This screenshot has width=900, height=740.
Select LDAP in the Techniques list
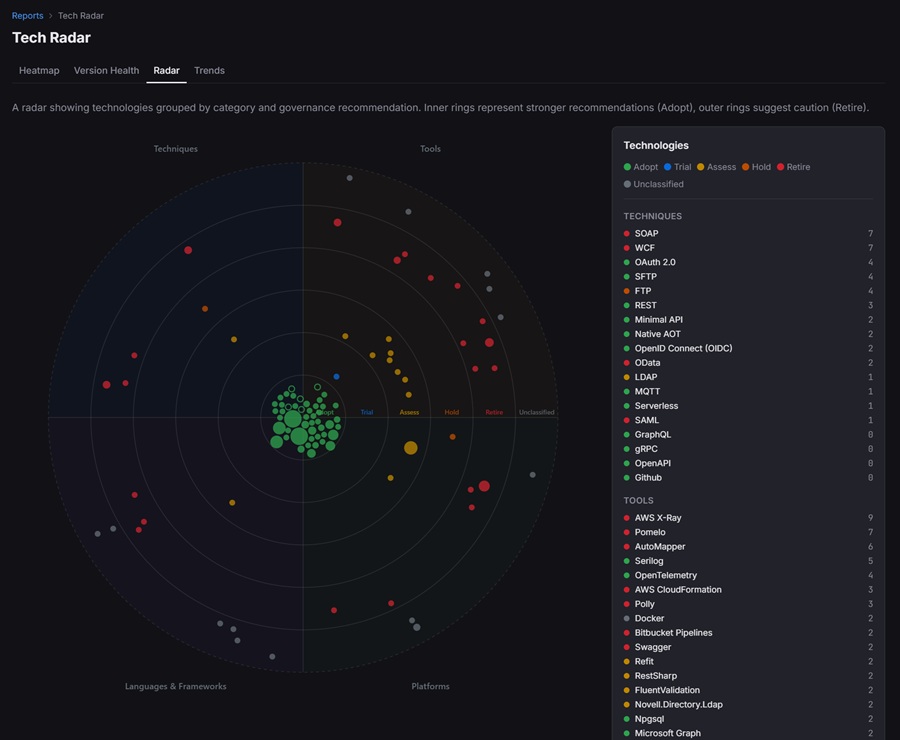748,377
